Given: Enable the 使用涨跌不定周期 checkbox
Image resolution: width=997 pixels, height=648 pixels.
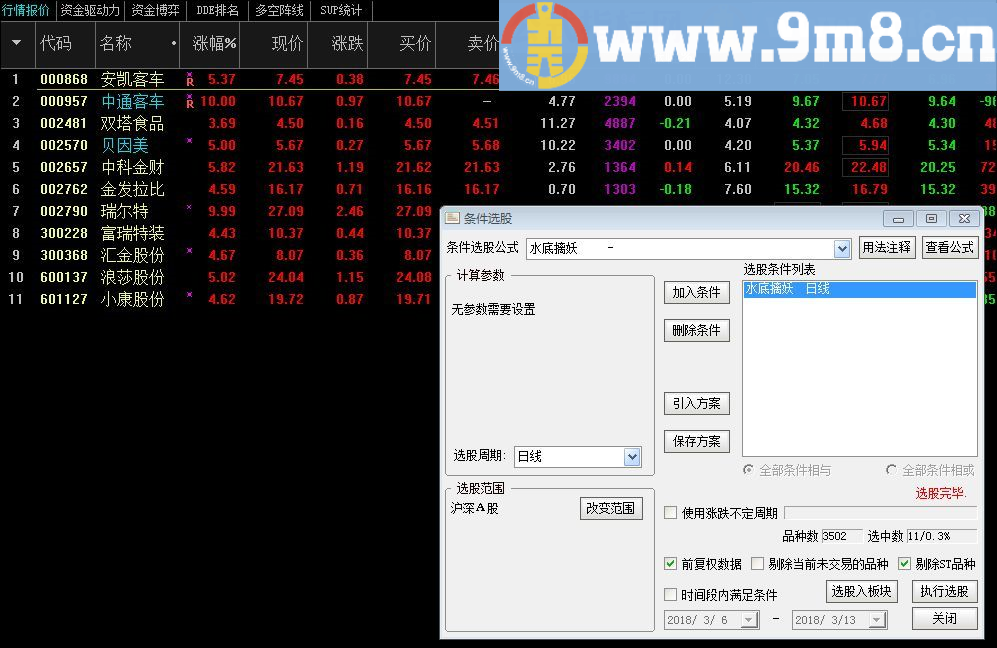Looking at the screenshot, I should tap(670, 513).
